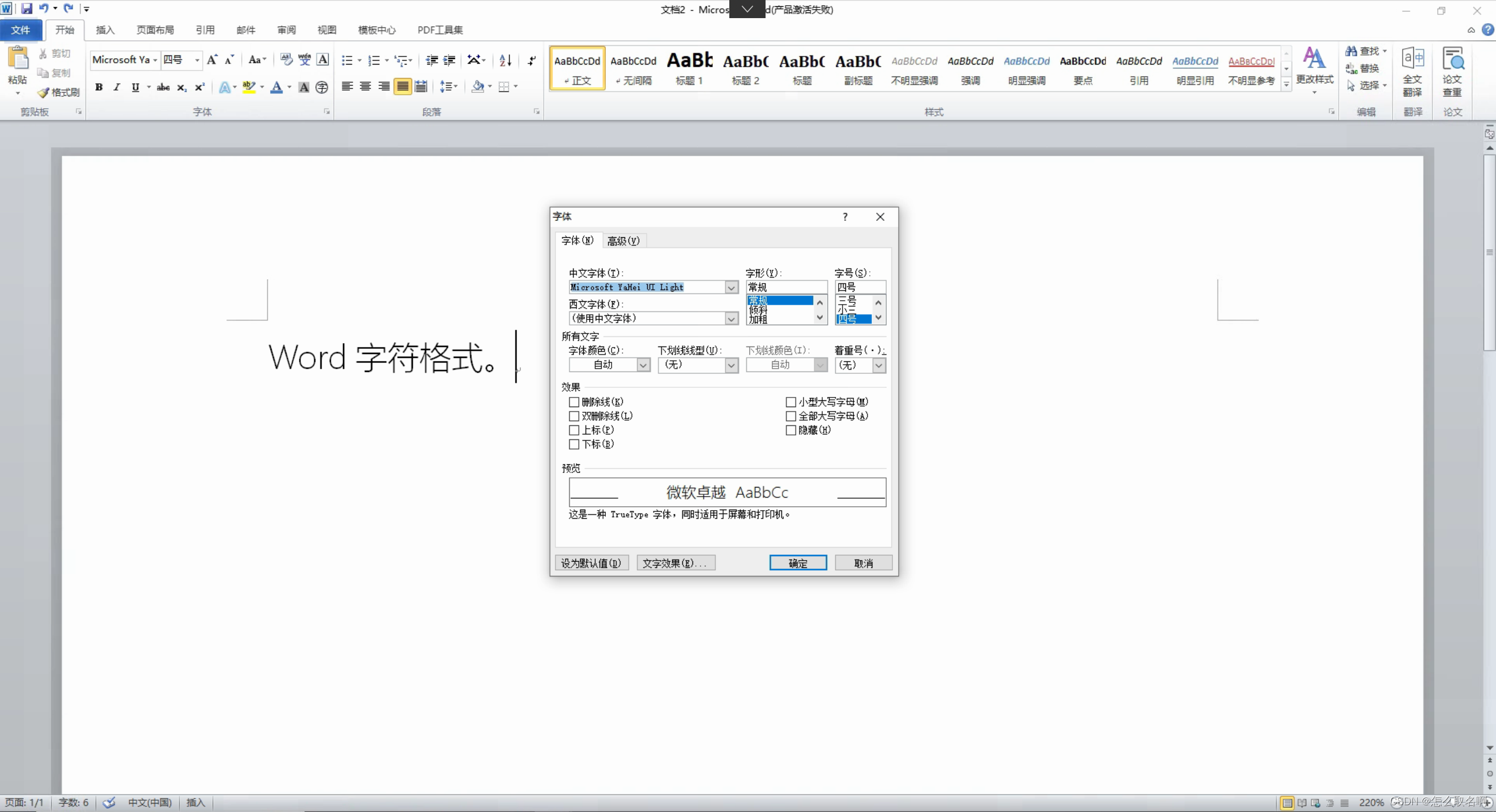The width and height of the screenshot is (1496, 812).
Task: Click the Decrease Indent icon
Action: point(431,61)
